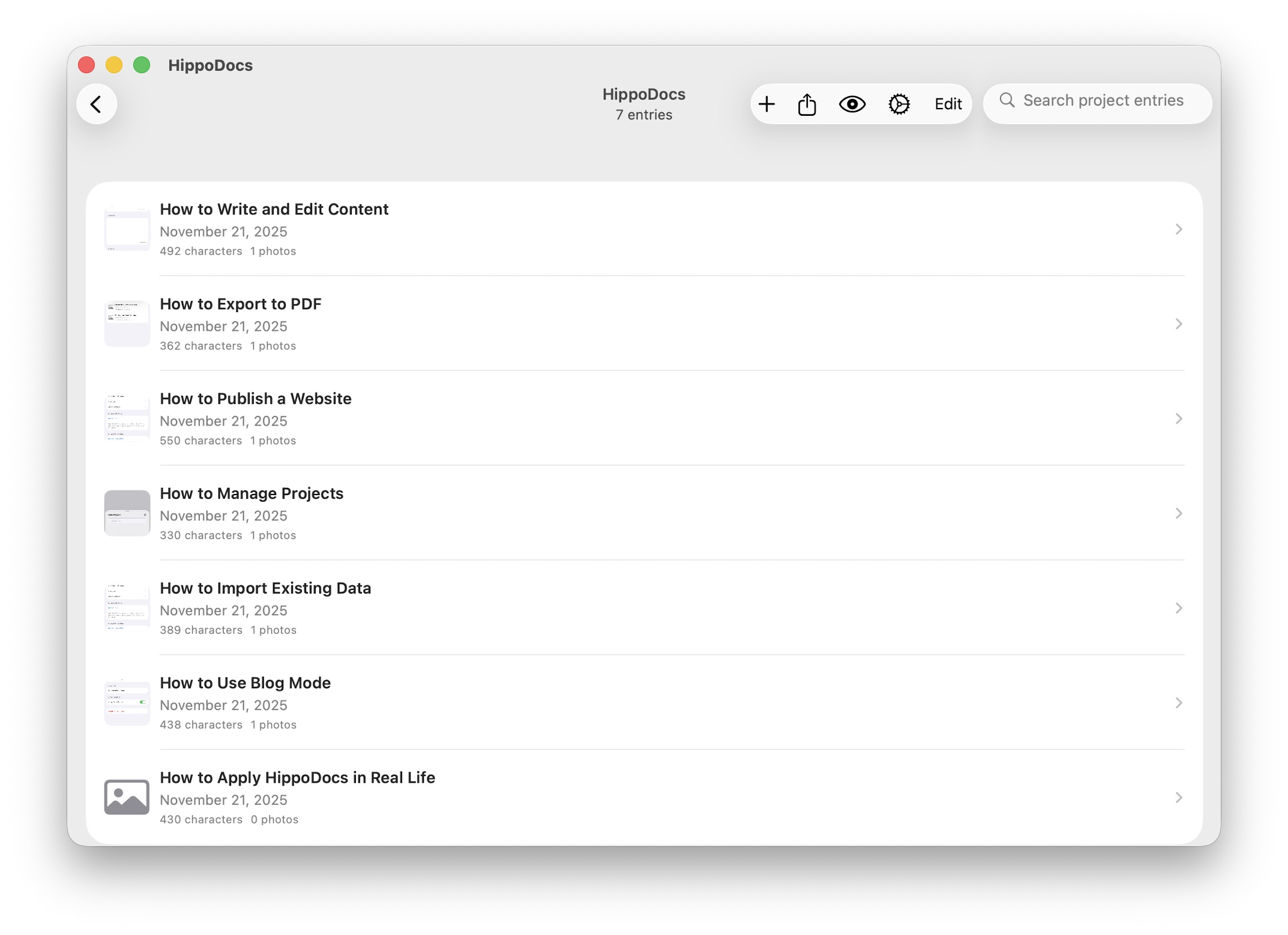This screenshot has width=1288, height=935.
Task: Click the search magnifier icon
Action: pyautogui.click(x=1007, y=100)
